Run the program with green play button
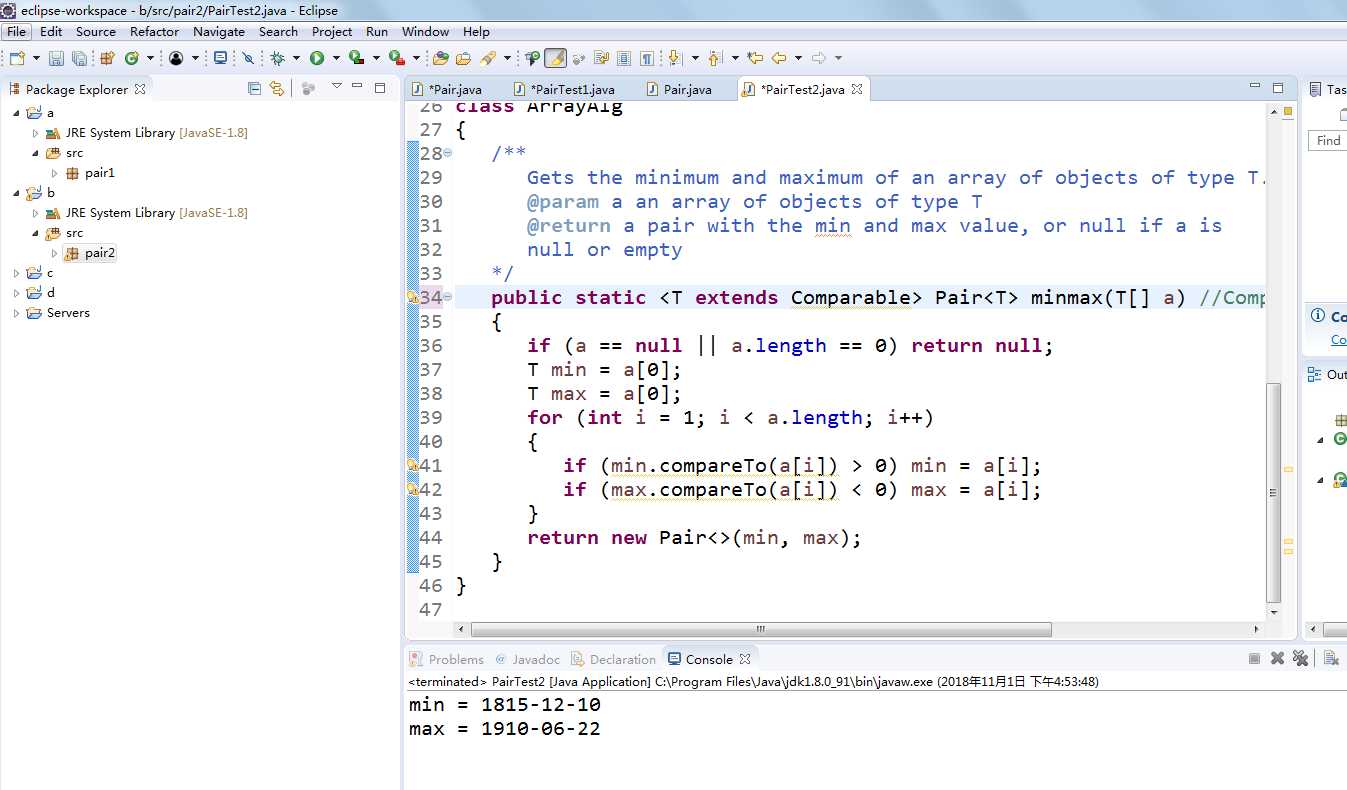The width and height of the screenshot is (1347, 790). pyautogui.click(x=317, y=58)
